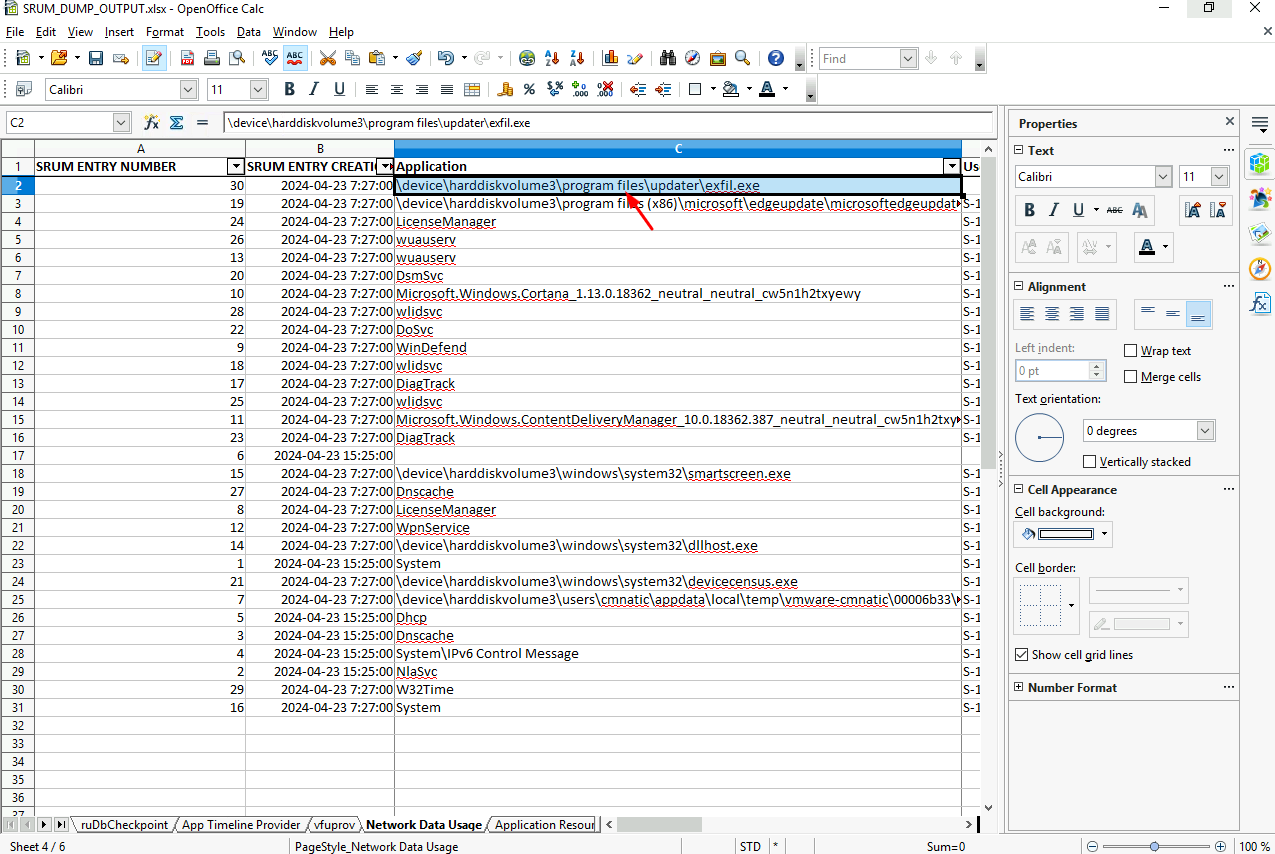The image size is (1275, 854).
Task: Switch to App Timeline Provider sheet tab
Action: click(241, 825)
